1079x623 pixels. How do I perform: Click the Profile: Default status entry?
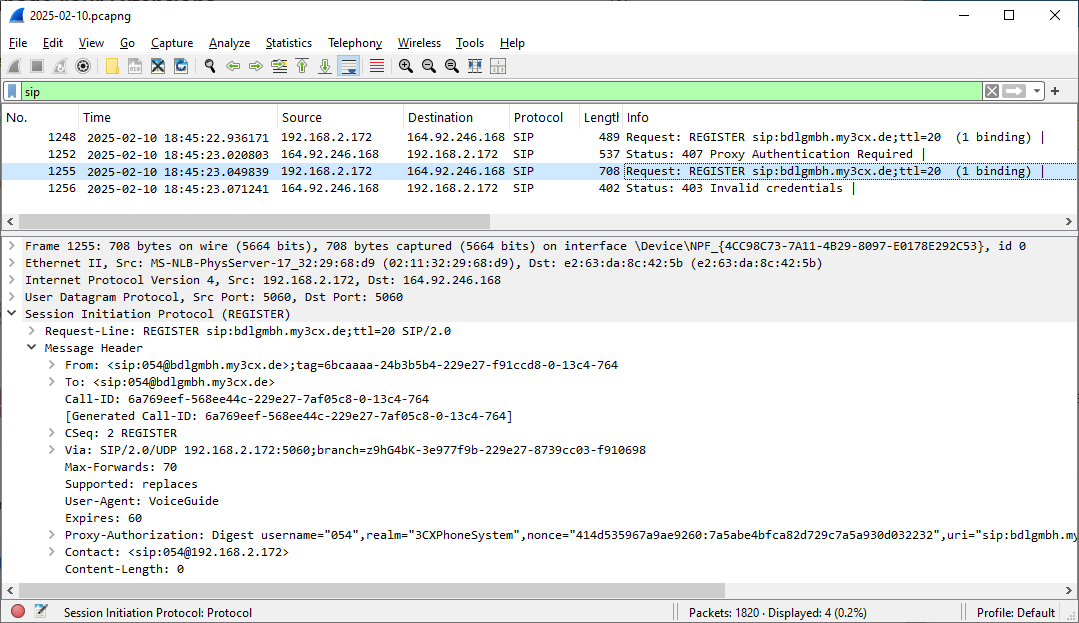pyautogui.click(x=1016, y=612)
